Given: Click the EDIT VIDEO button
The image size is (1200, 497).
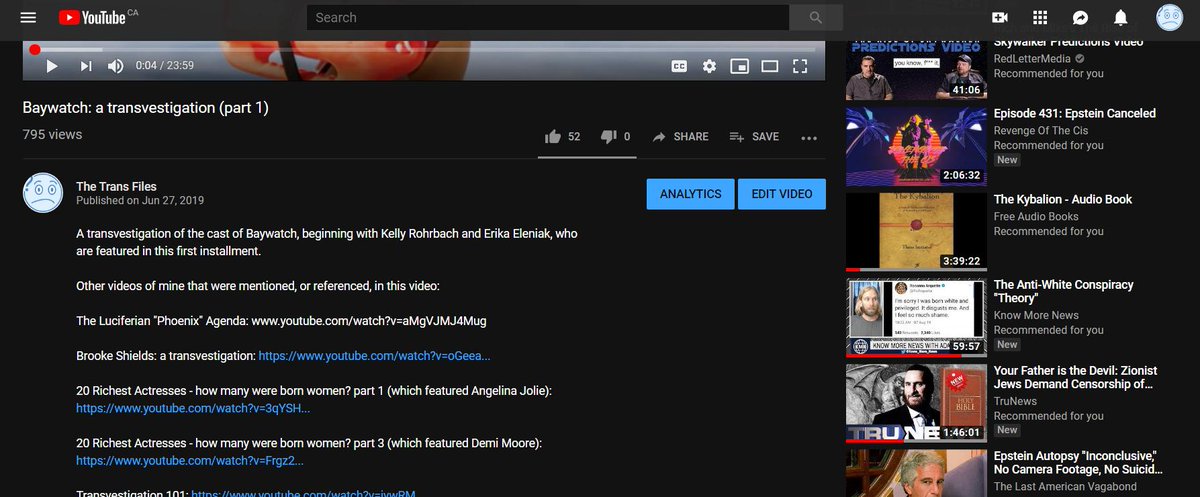Looking at the screenshot, I should click(x=782, y=194).
